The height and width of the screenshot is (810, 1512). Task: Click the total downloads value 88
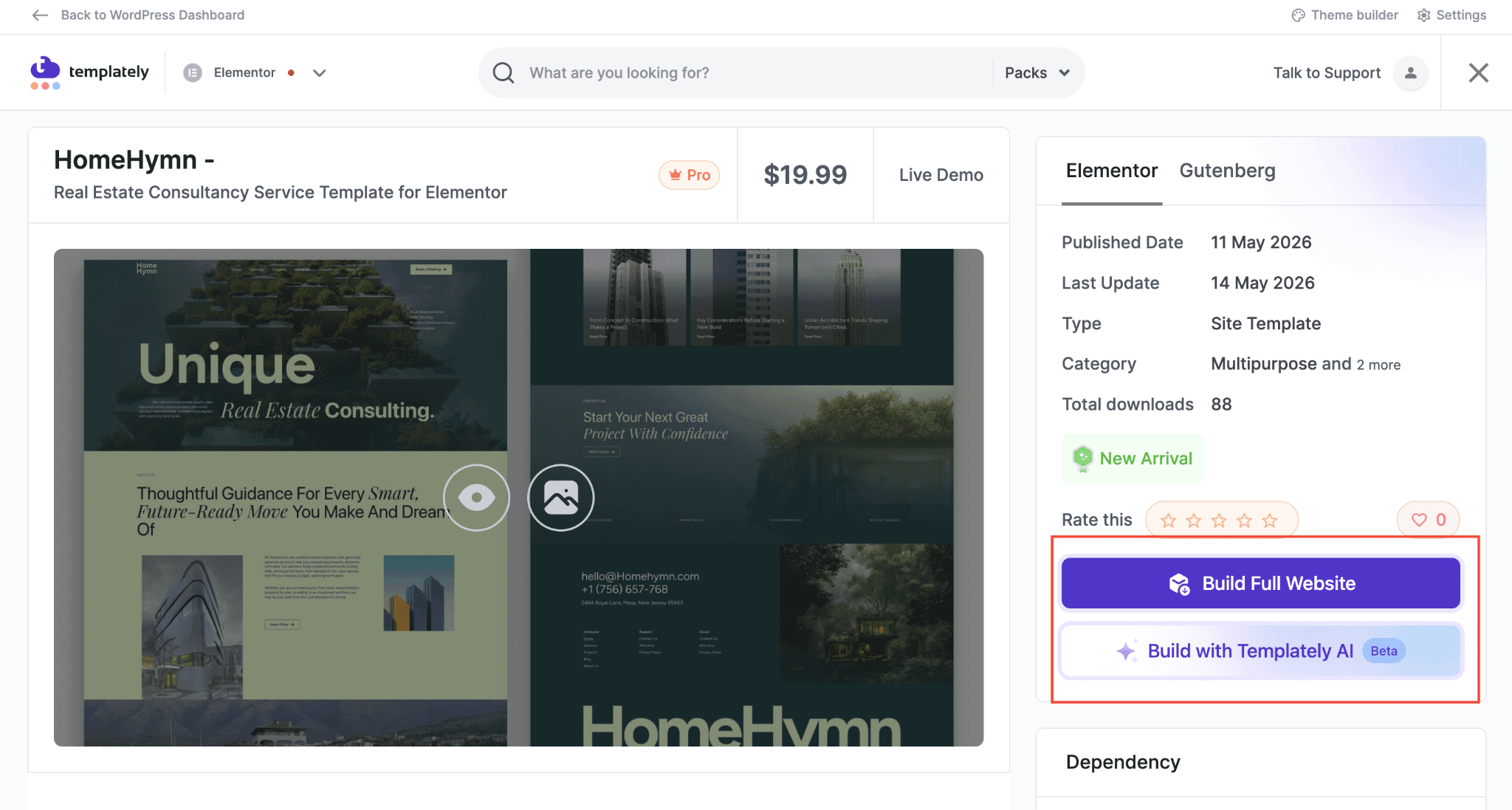(1221, 404)
